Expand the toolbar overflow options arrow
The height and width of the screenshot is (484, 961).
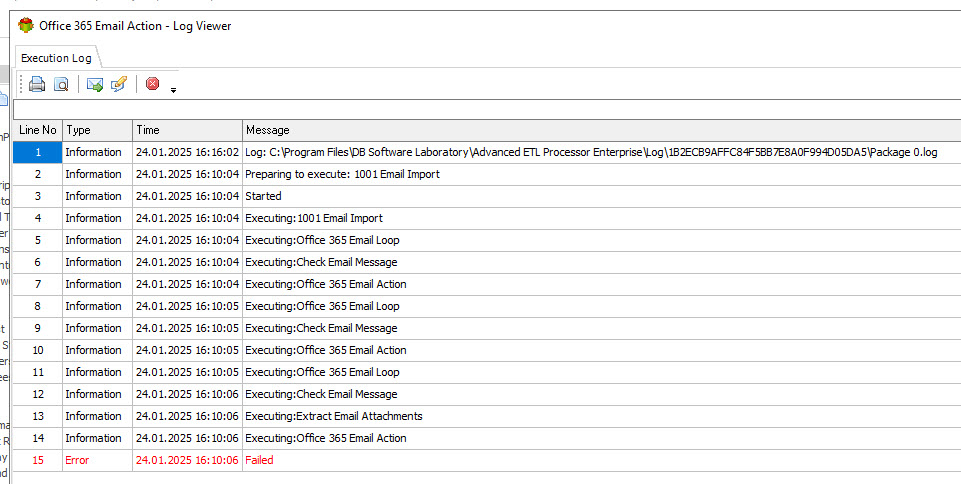(173, 90)
